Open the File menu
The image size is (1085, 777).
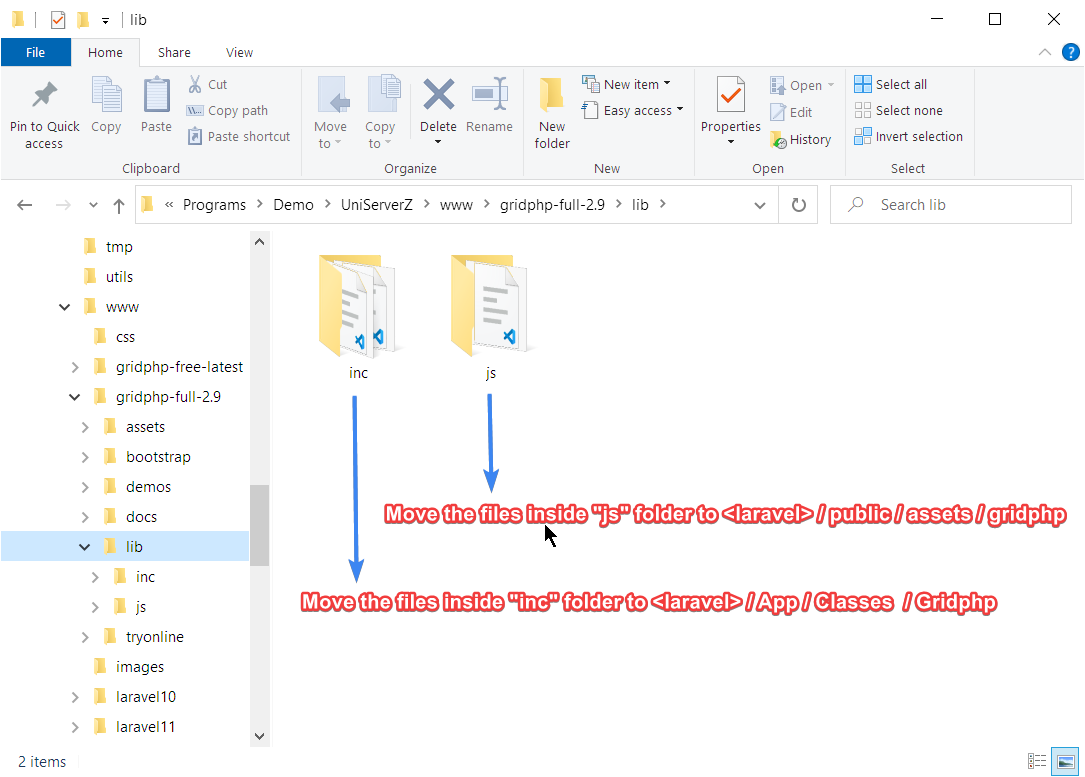pyautogui.click(x=35, y=53)
